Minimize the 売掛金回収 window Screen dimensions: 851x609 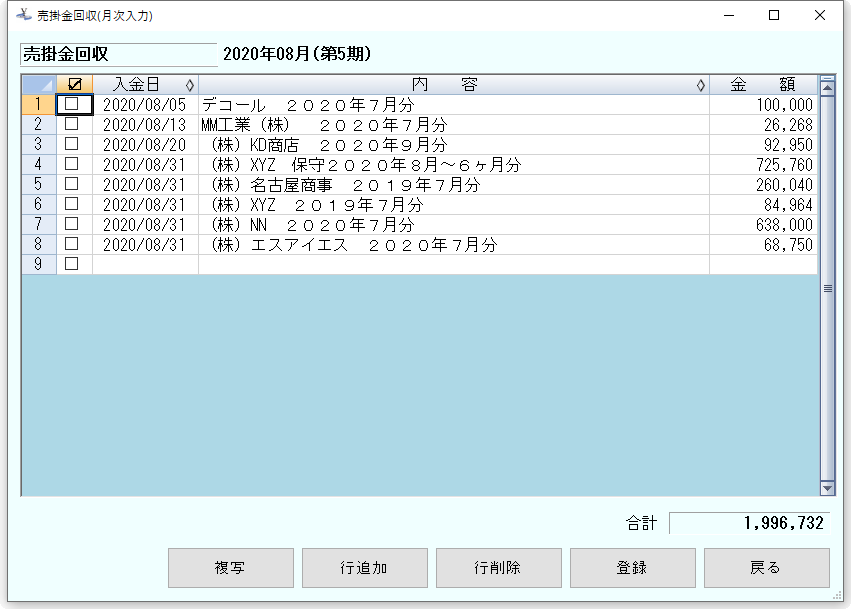(x=729, y=15)
